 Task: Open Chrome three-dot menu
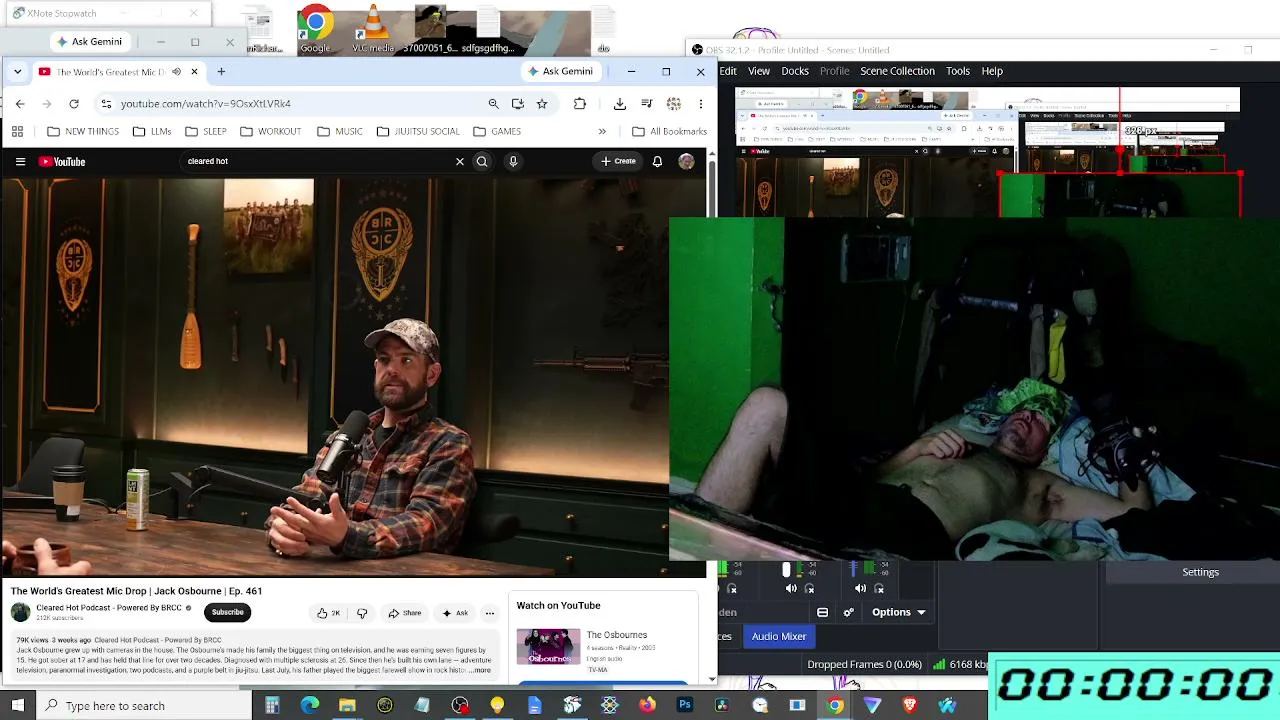point(701,104)
